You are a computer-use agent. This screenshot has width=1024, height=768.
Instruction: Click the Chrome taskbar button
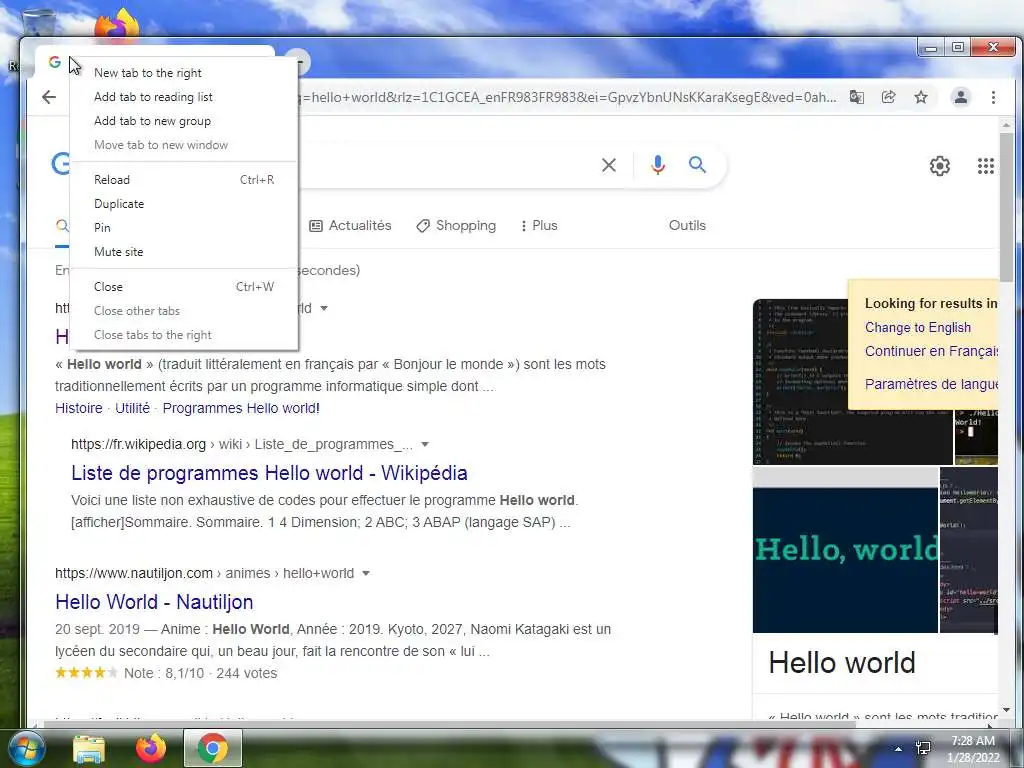point(213,748)
